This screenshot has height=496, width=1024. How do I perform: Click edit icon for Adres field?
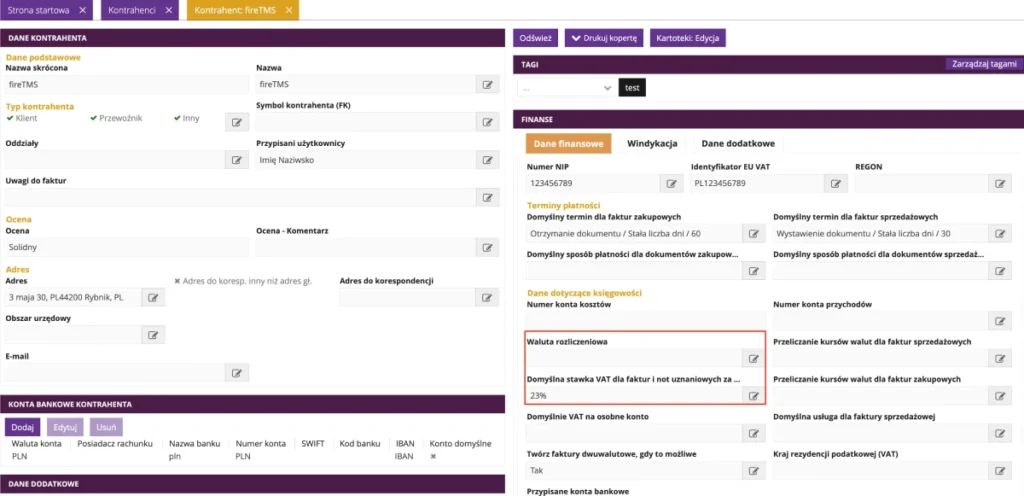[x=153, y=298]
